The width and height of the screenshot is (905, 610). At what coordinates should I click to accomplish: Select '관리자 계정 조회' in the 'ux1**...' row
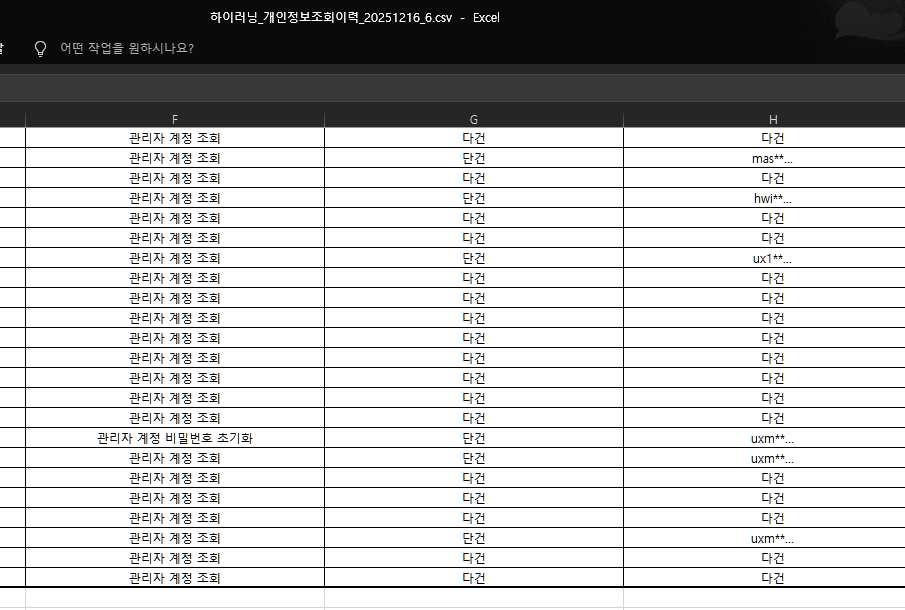pos(175,258)
